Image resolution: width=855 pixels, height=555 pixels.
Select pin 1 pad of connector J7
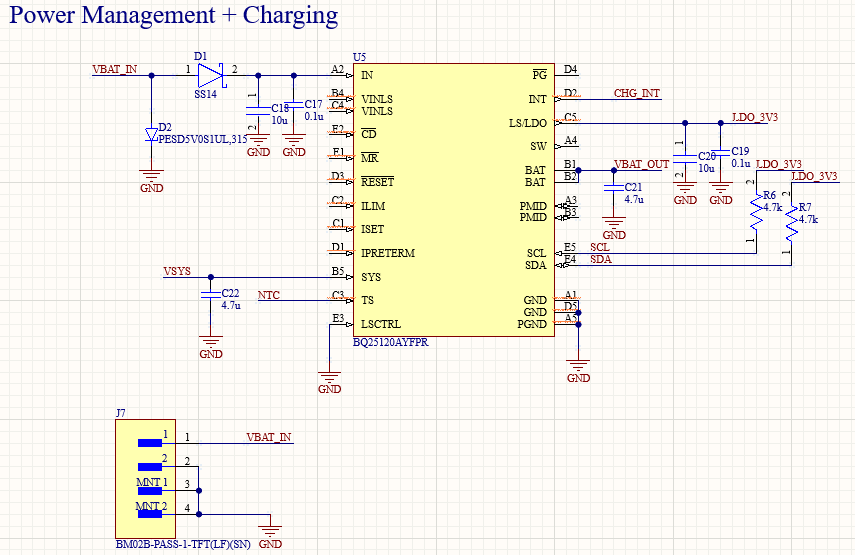pyautogui.click(x=150, y=443)
